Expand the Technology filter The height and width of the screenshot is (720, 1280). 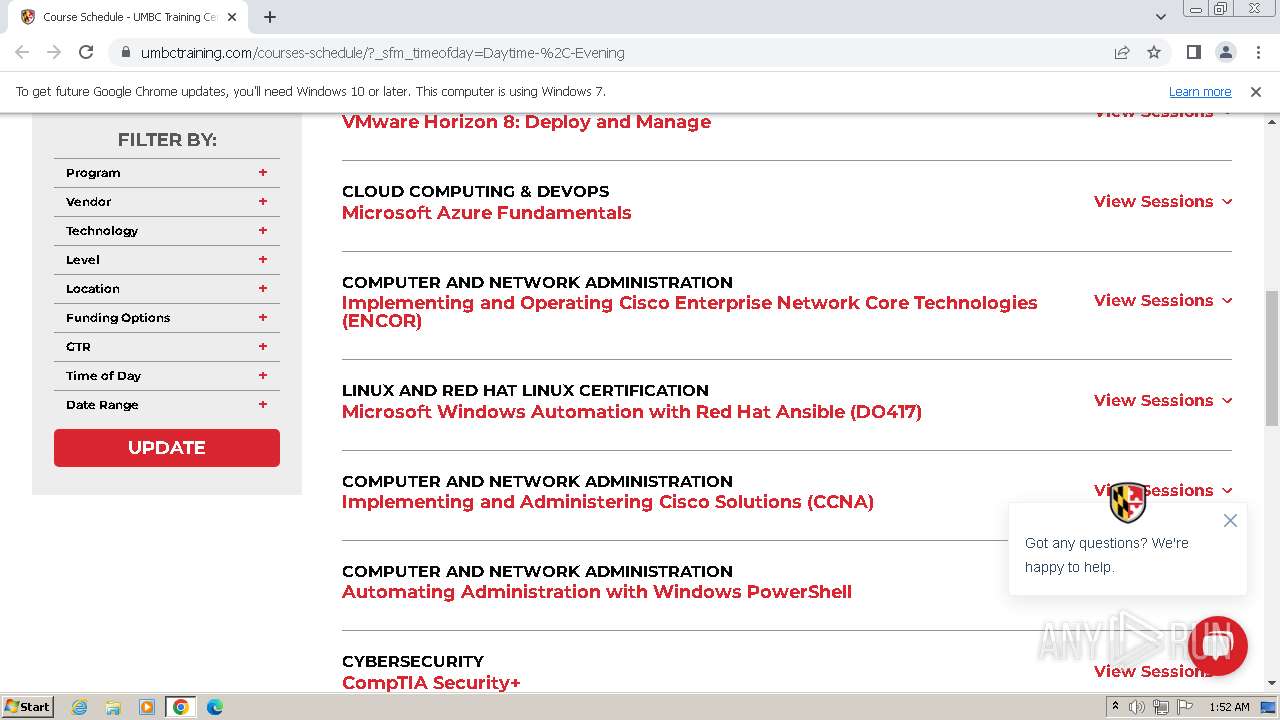pyautogui.click(x=167, y=231)
